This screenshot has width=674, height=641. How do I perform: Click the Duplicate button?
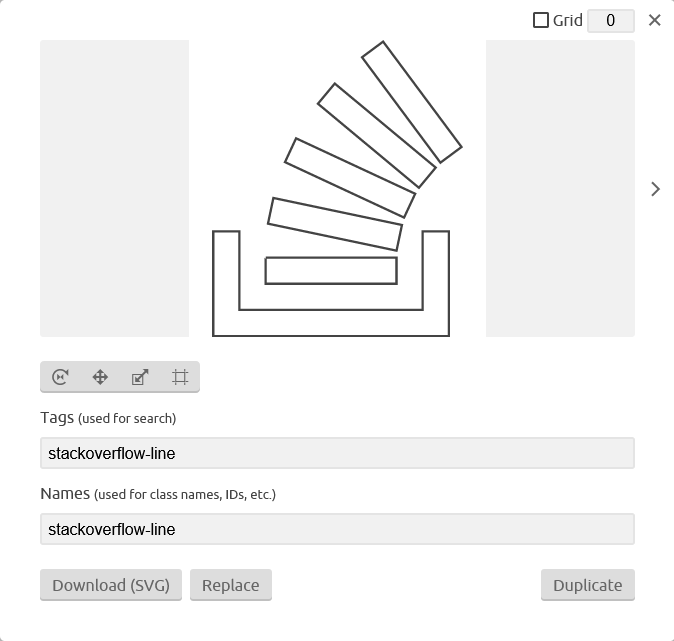click(x=588, y=585)
